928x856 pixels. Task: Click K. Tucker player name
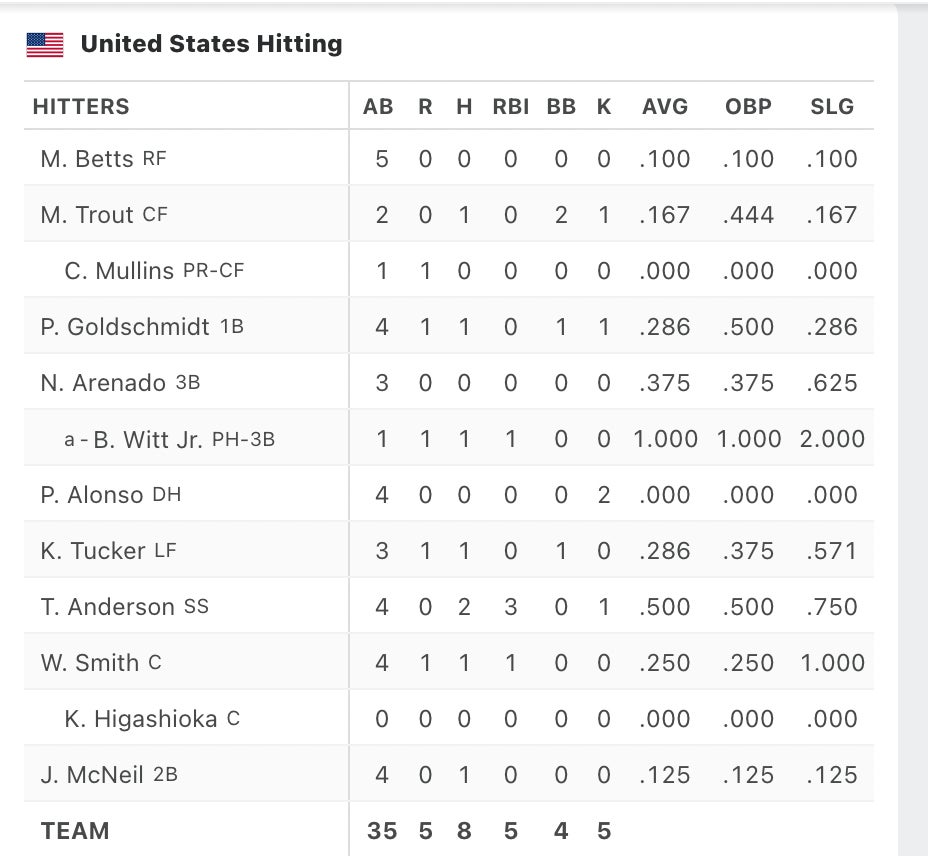coord(94,551)
